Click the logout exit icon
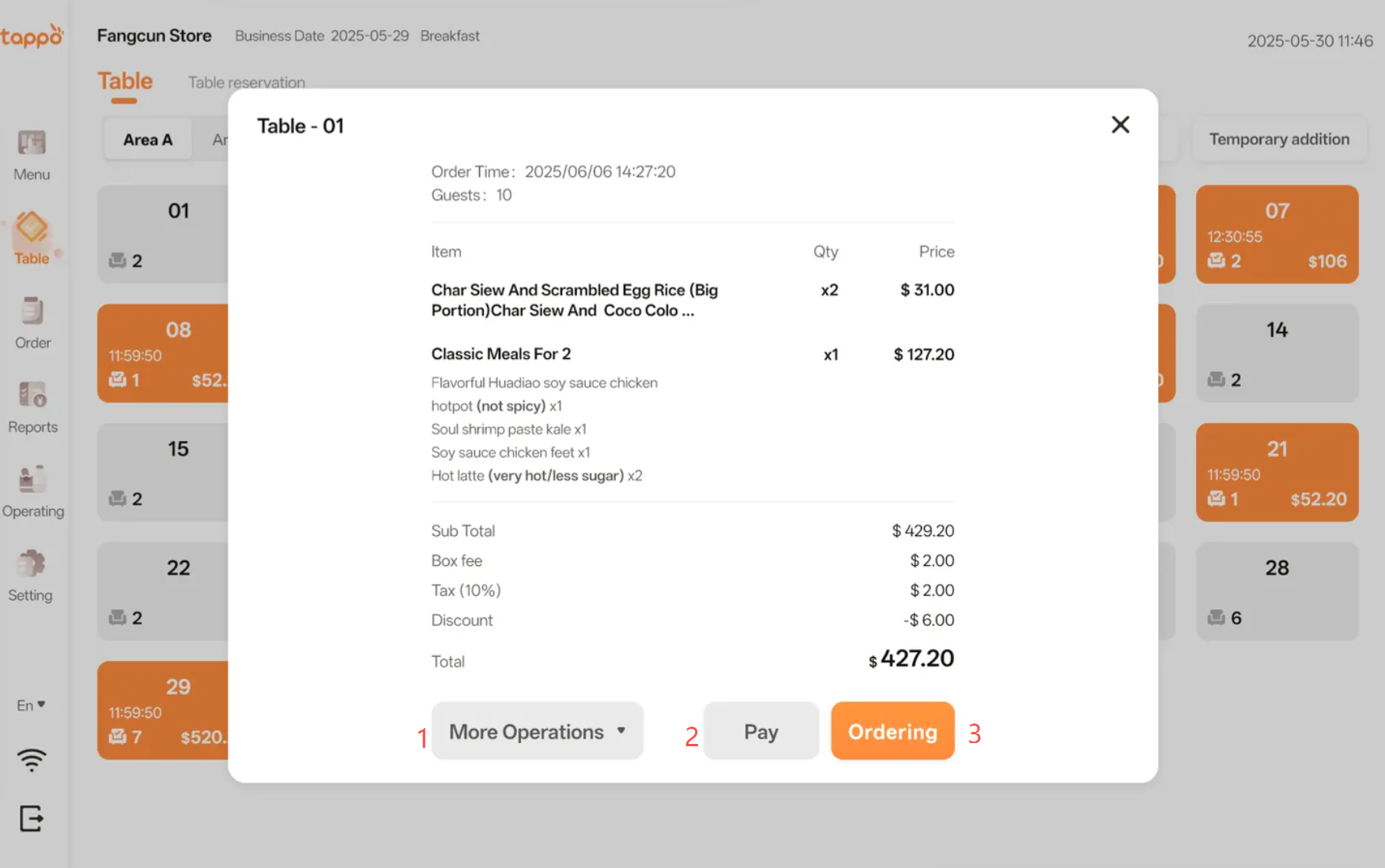This screenshot has width=1385, height=868. click(32, 818)
